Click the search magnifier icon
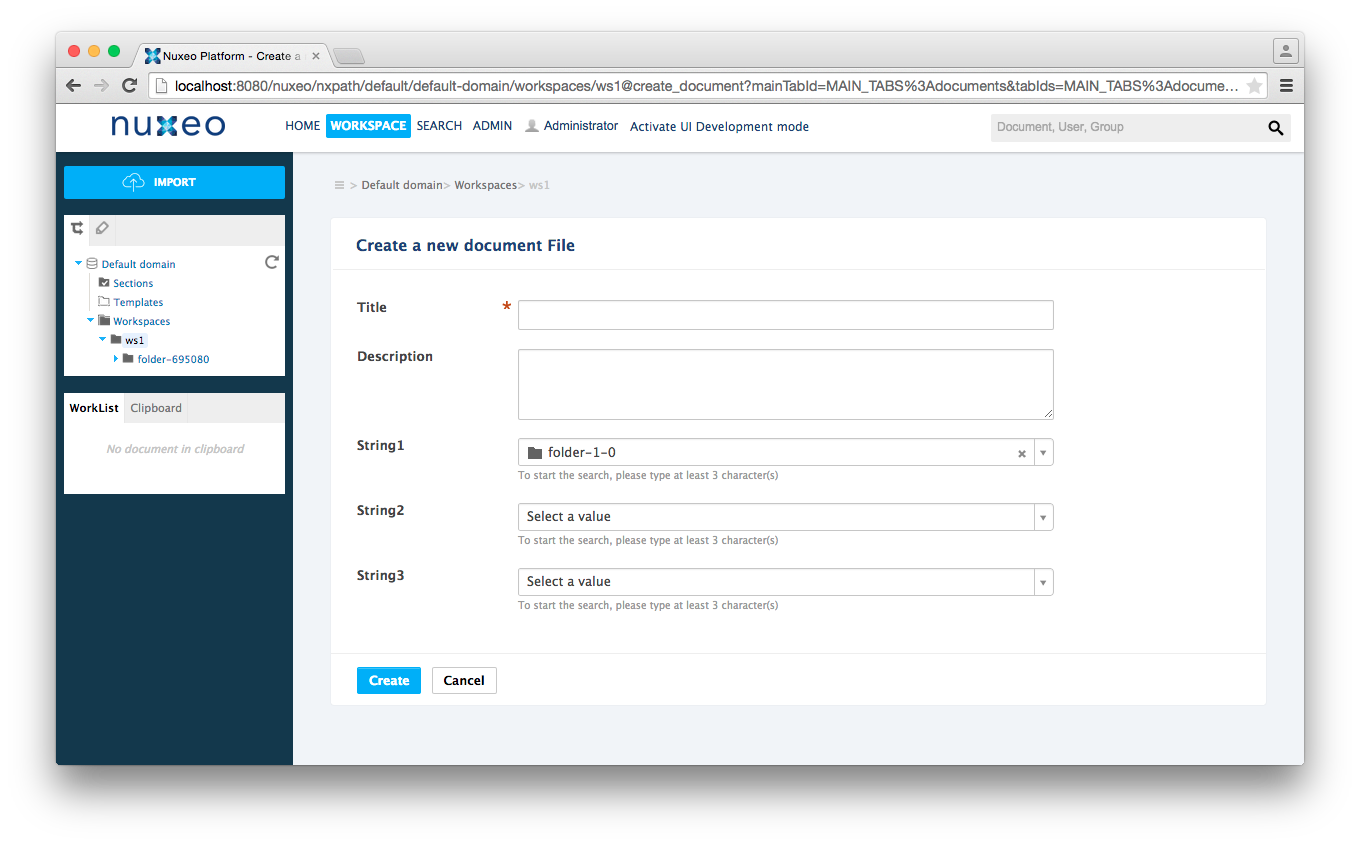 pos(1276,128)
